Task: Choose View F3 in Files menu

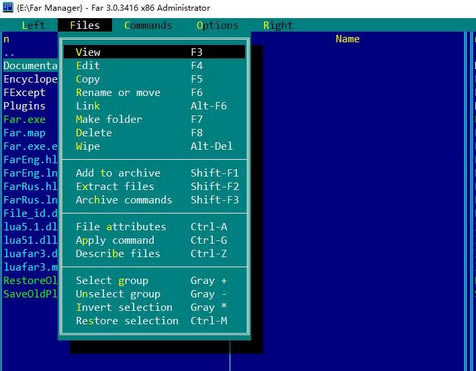Action: click(154, 52)
